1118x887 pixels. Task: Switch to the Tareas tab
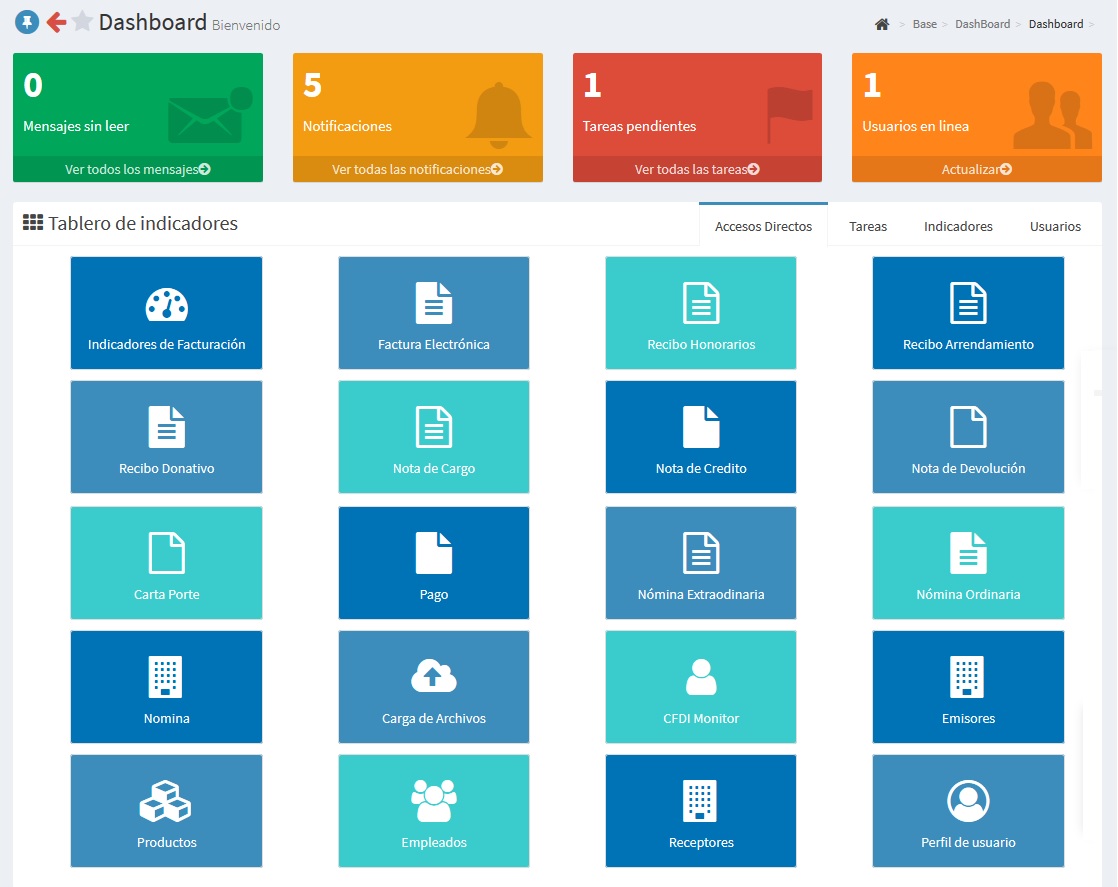click(868, 226)
